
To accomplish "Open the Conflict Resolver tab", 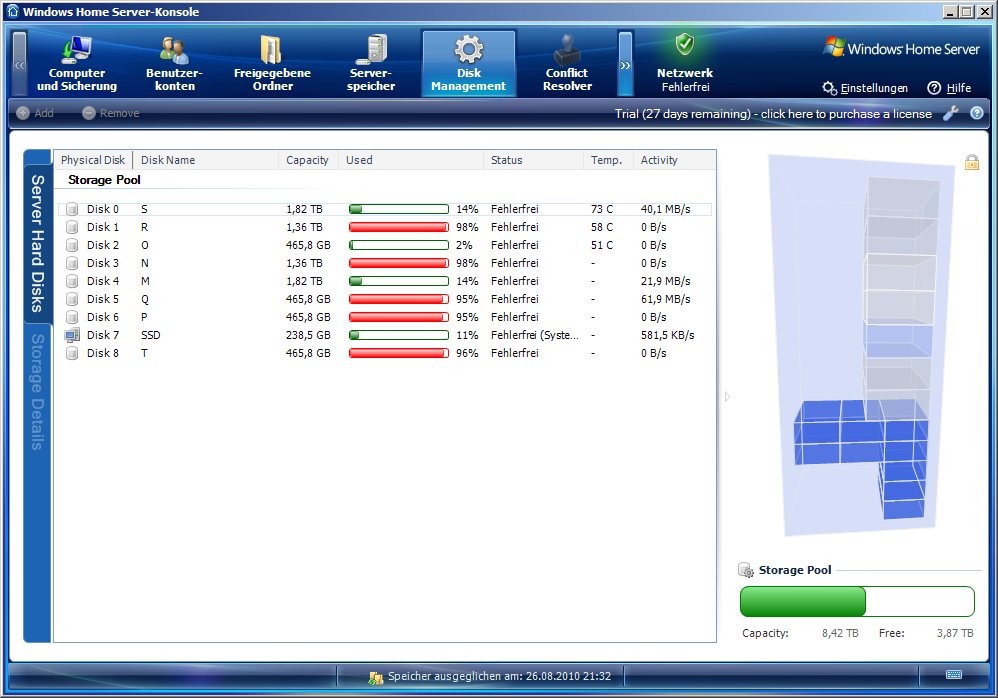I will tap(567, 64).
